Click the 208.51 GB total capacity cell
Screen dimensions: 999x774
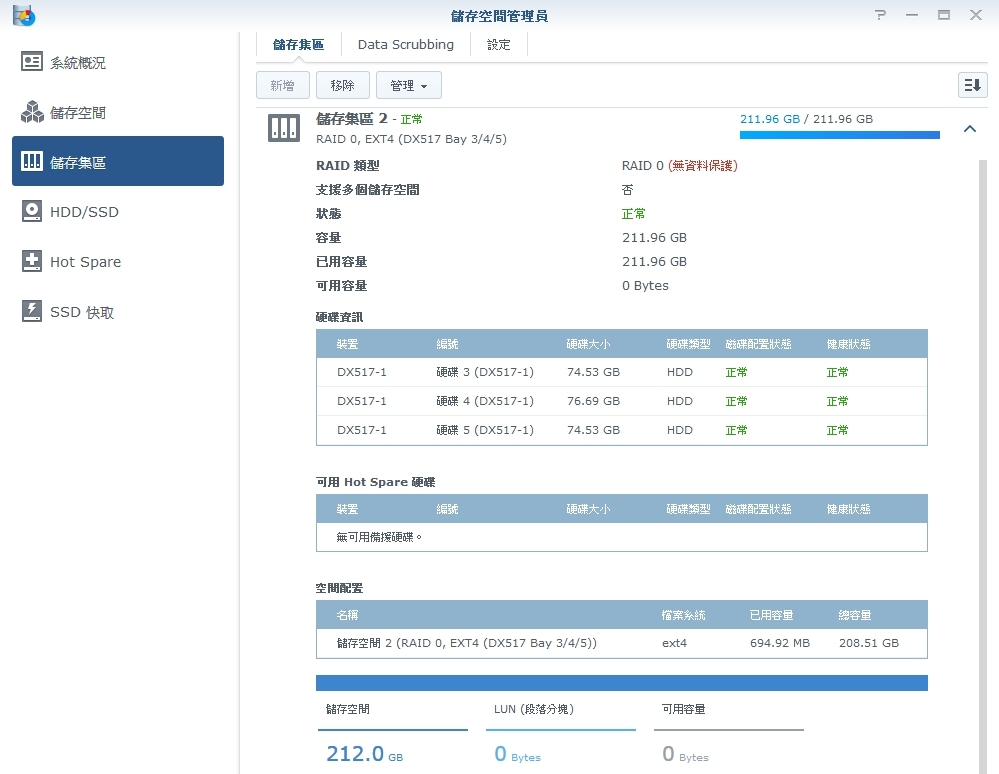pyautogui.click(x=869, y=643)
